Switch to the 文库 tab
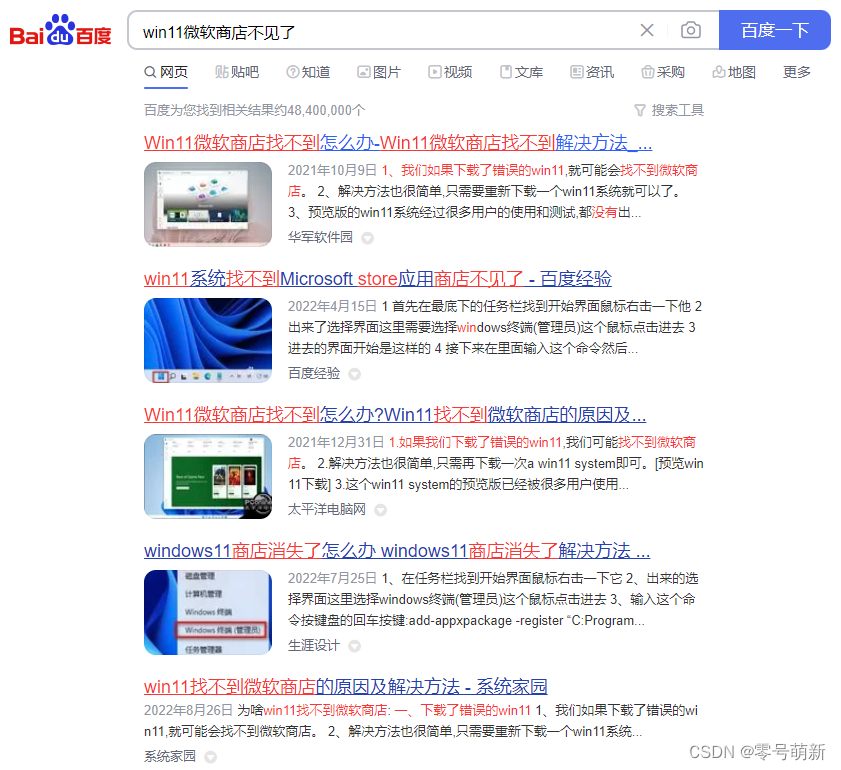 (x=521, y=72)
